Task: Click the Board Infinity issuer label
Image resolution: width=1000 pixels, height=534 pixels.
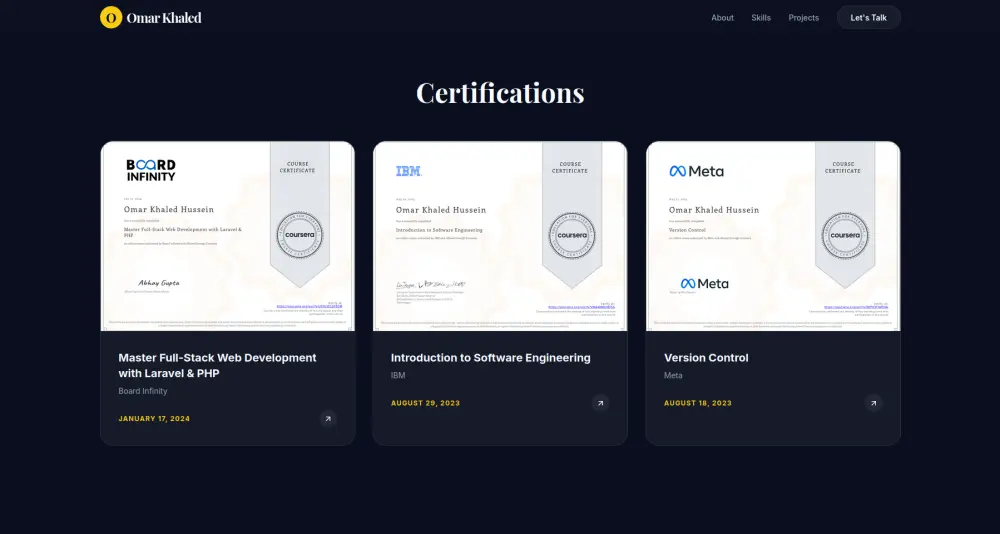Action: coord(143,391)
